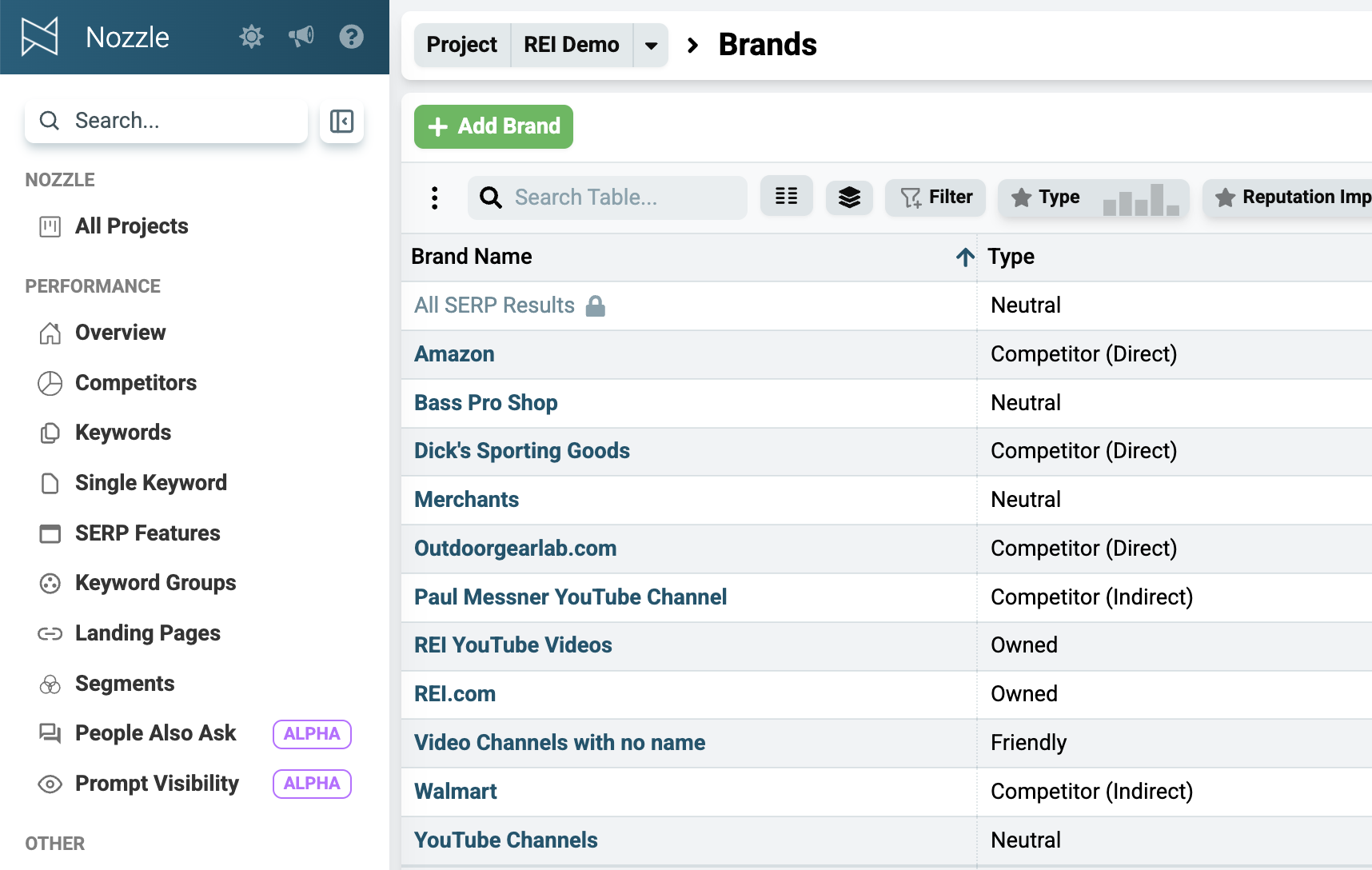This screenshot has height=870, width=1372.
Task: Open the Bass Pro Shop brand
Action: tap(486, 403)
